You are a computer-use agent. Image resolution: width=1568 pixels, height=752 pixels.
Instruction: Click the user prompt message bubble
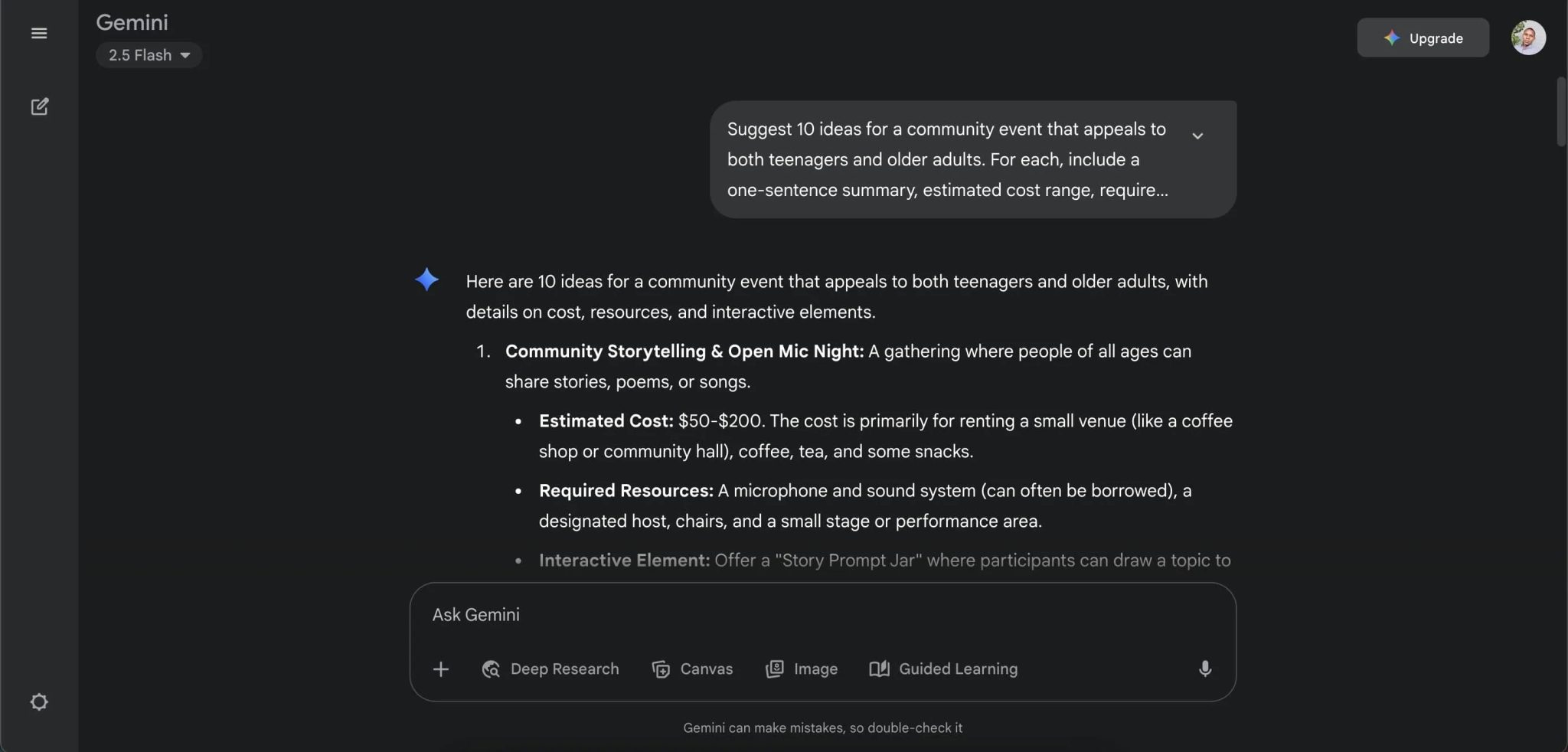(949, 159)
